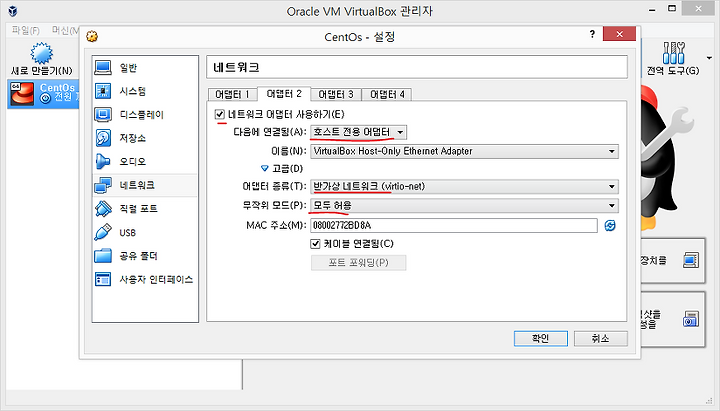This screenshot has width=720, height=411.
Task: Click the 취소 cancel button
Action: 601,338
